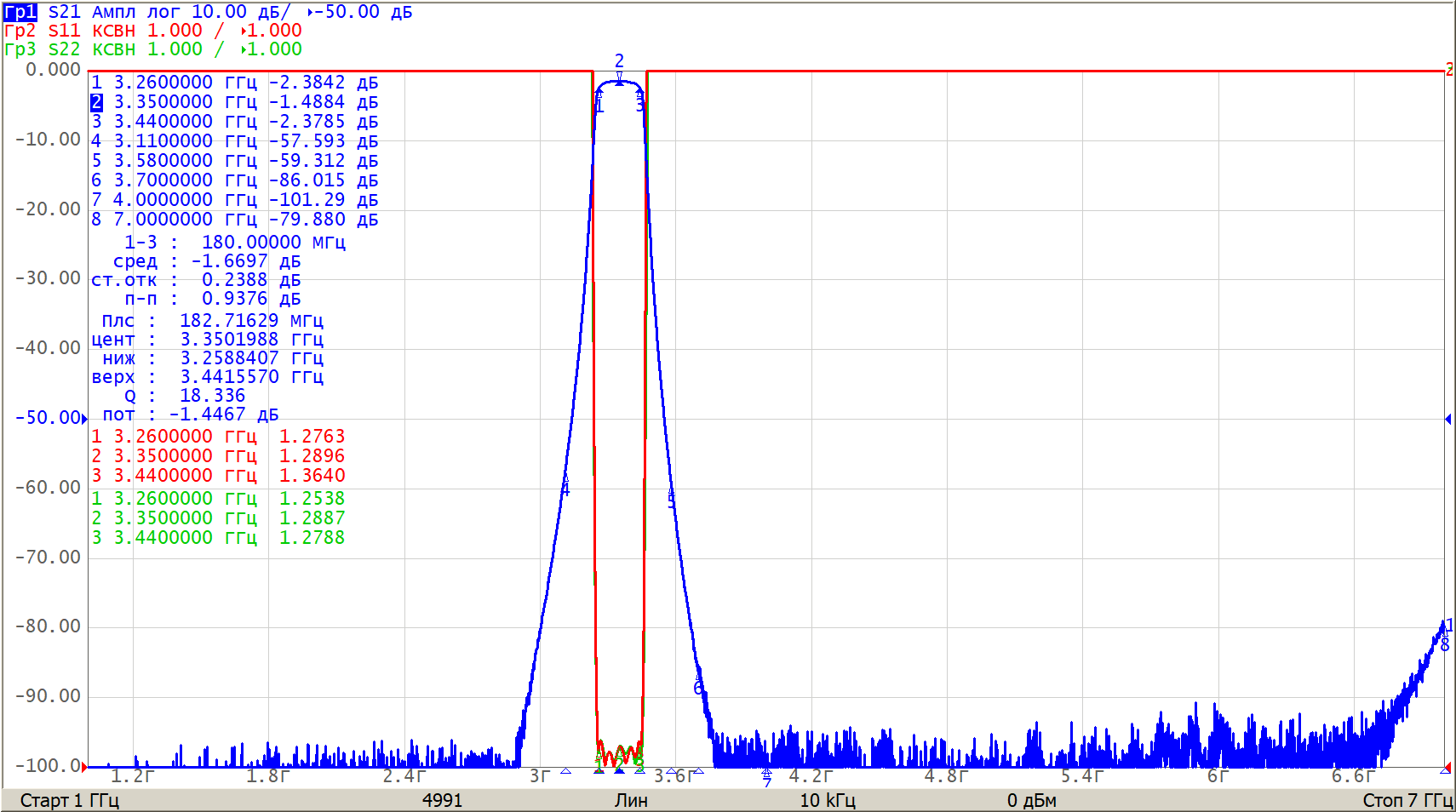1456x812 pixels.
Task: Click the Старт 1 ГГц start frequency field
Action: pos(70,800)
